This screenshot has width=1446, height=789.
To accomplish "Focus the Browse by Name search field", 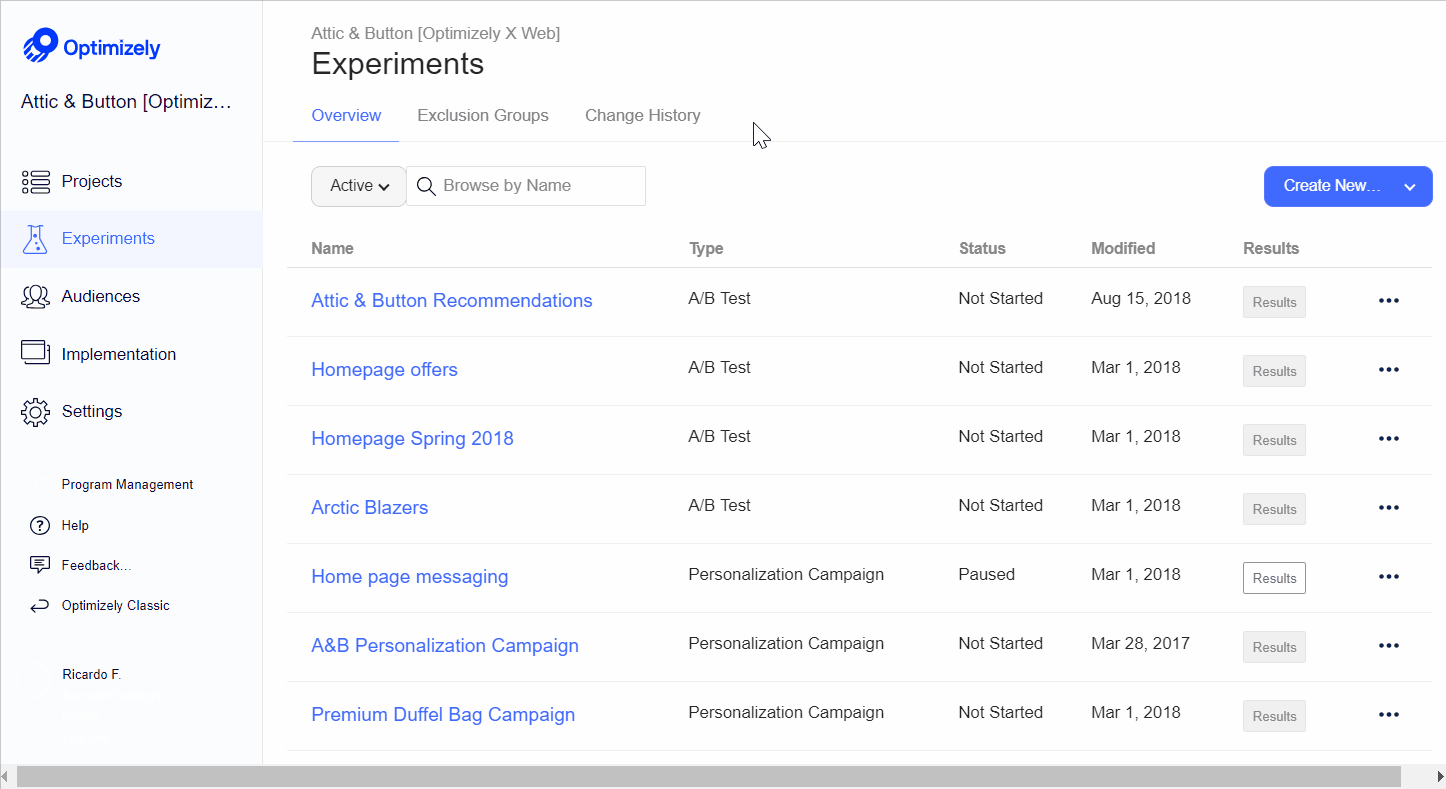I will [526, 186].
